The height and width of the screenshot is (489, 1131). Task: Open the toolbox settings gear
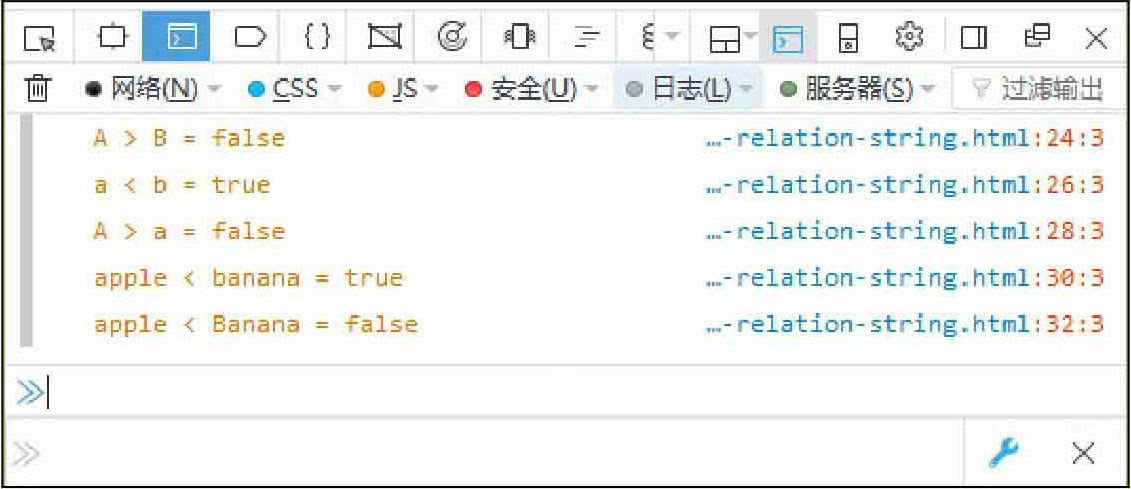[909, 36]
